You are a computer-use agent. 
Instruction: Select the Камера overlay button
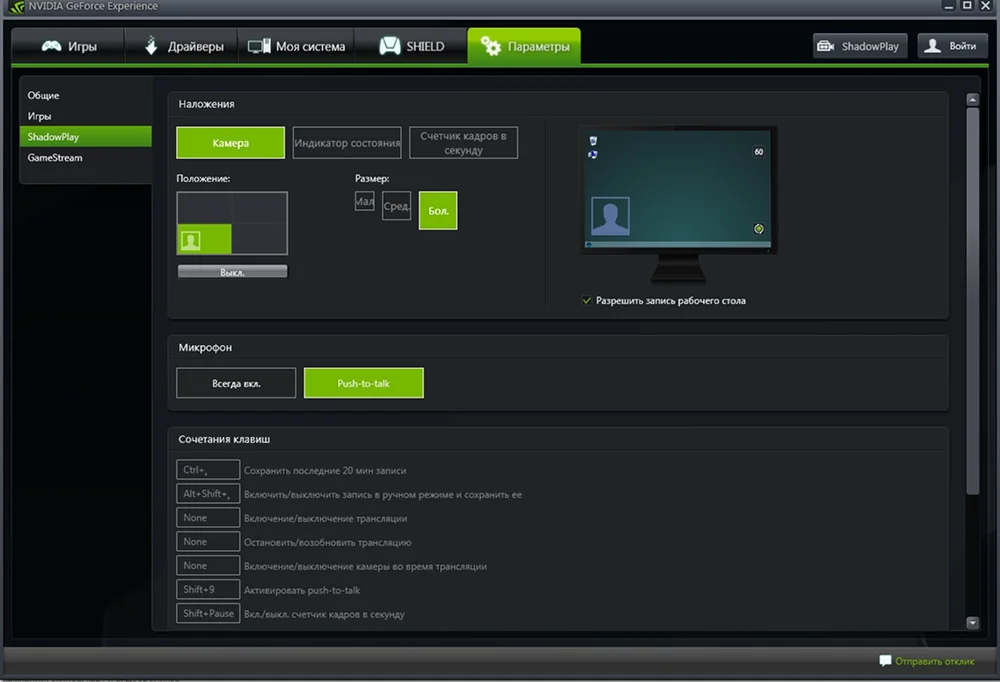tap(231, 143)
